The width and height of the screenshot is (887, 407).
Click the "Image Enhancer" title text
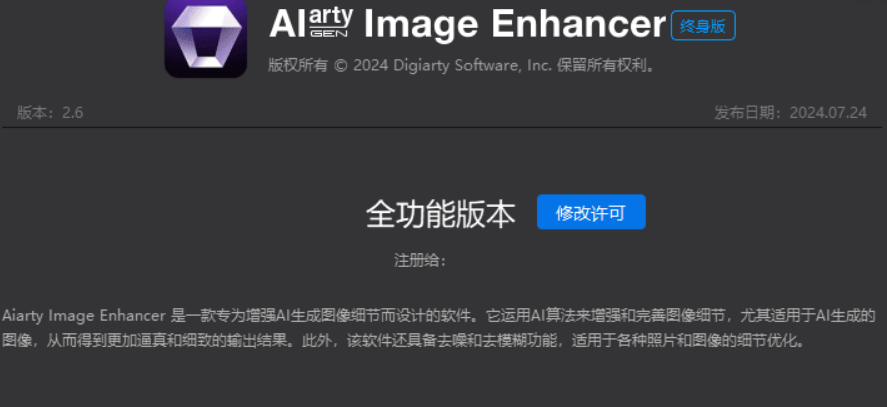[x=513, y=23]
